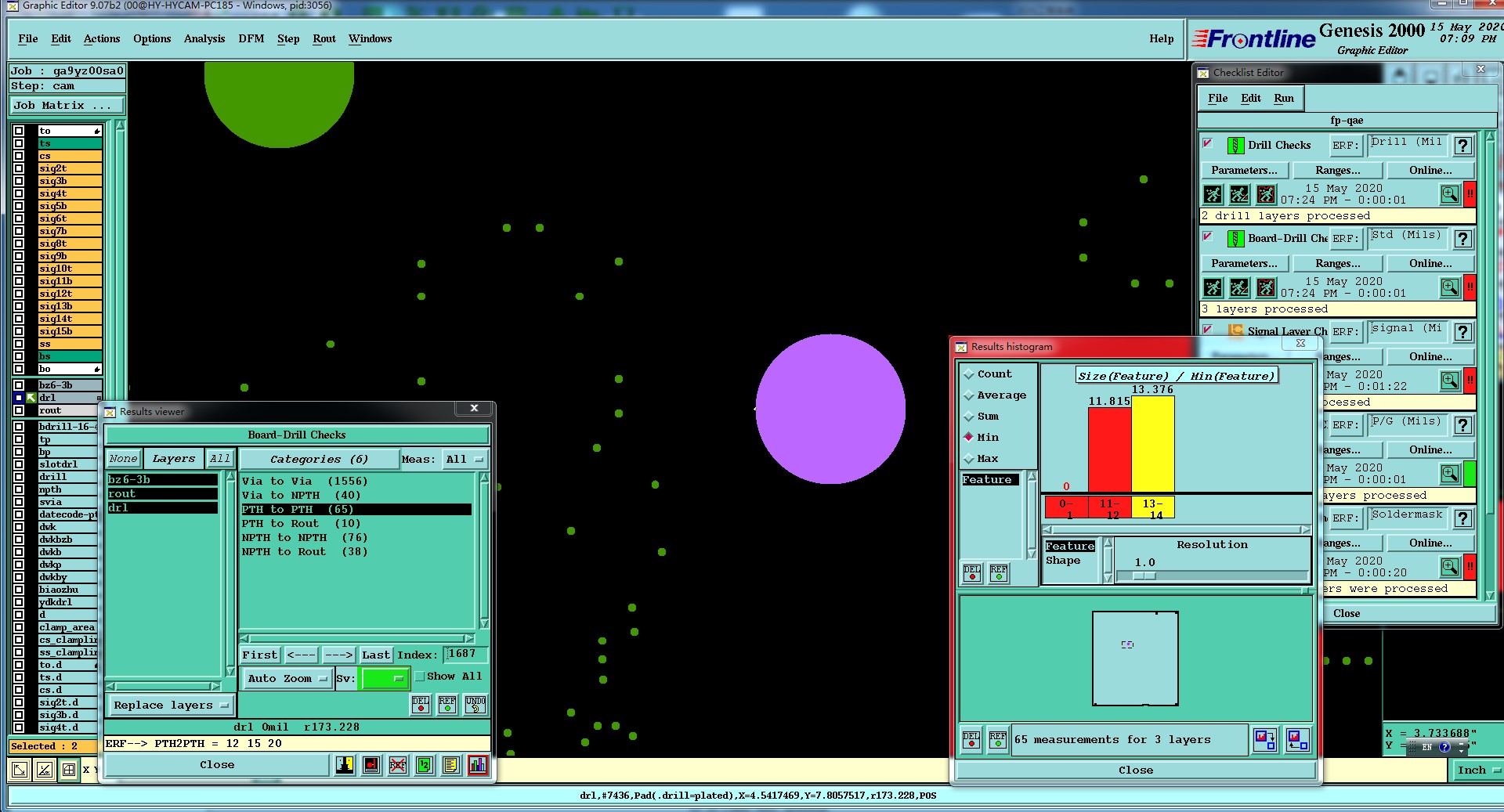Click the help question mark for Drill Checks
This screenshot has height=812, width=1504.
click(1462, 146)
